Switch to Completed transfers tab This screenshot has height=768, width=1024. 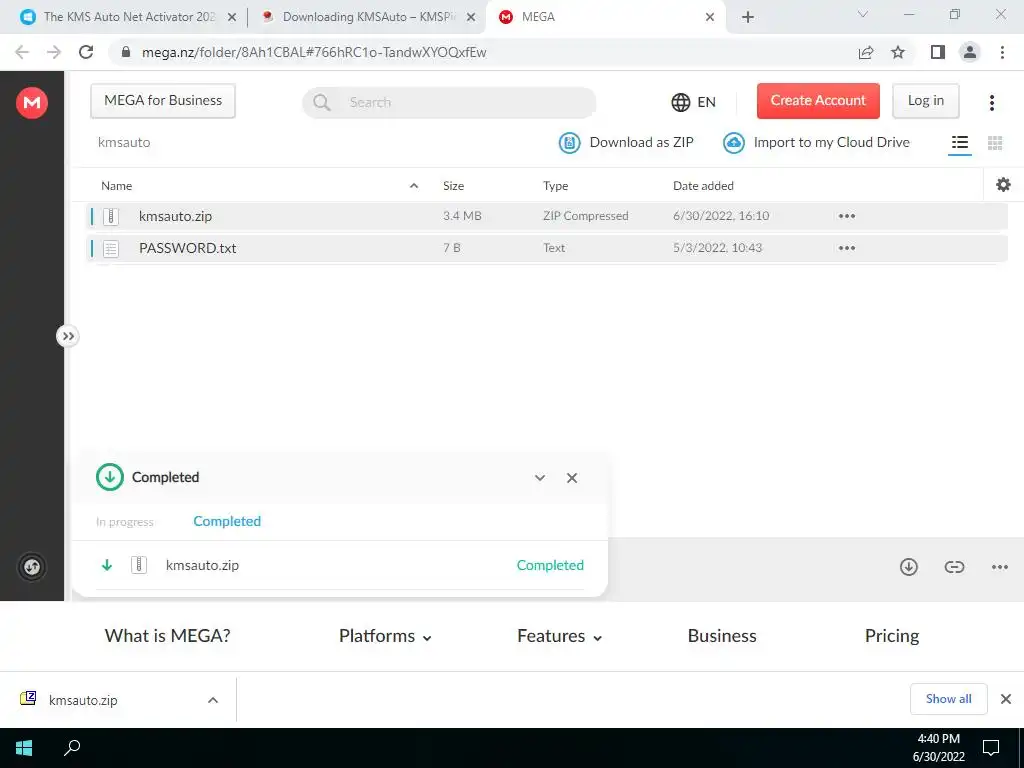click(x=227, y=521)
